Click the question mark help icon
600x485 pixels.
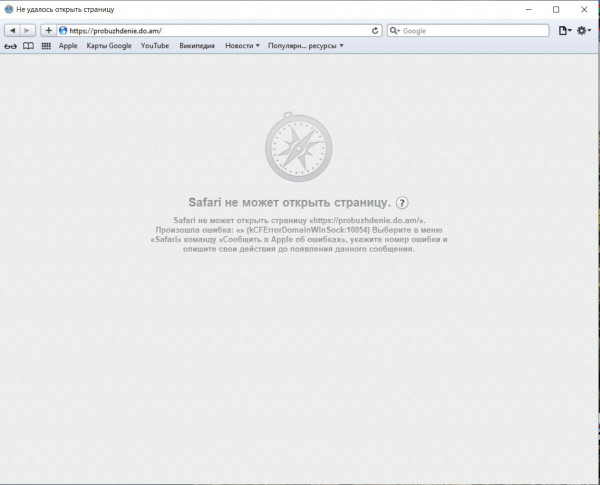click(x=402, y=203)
